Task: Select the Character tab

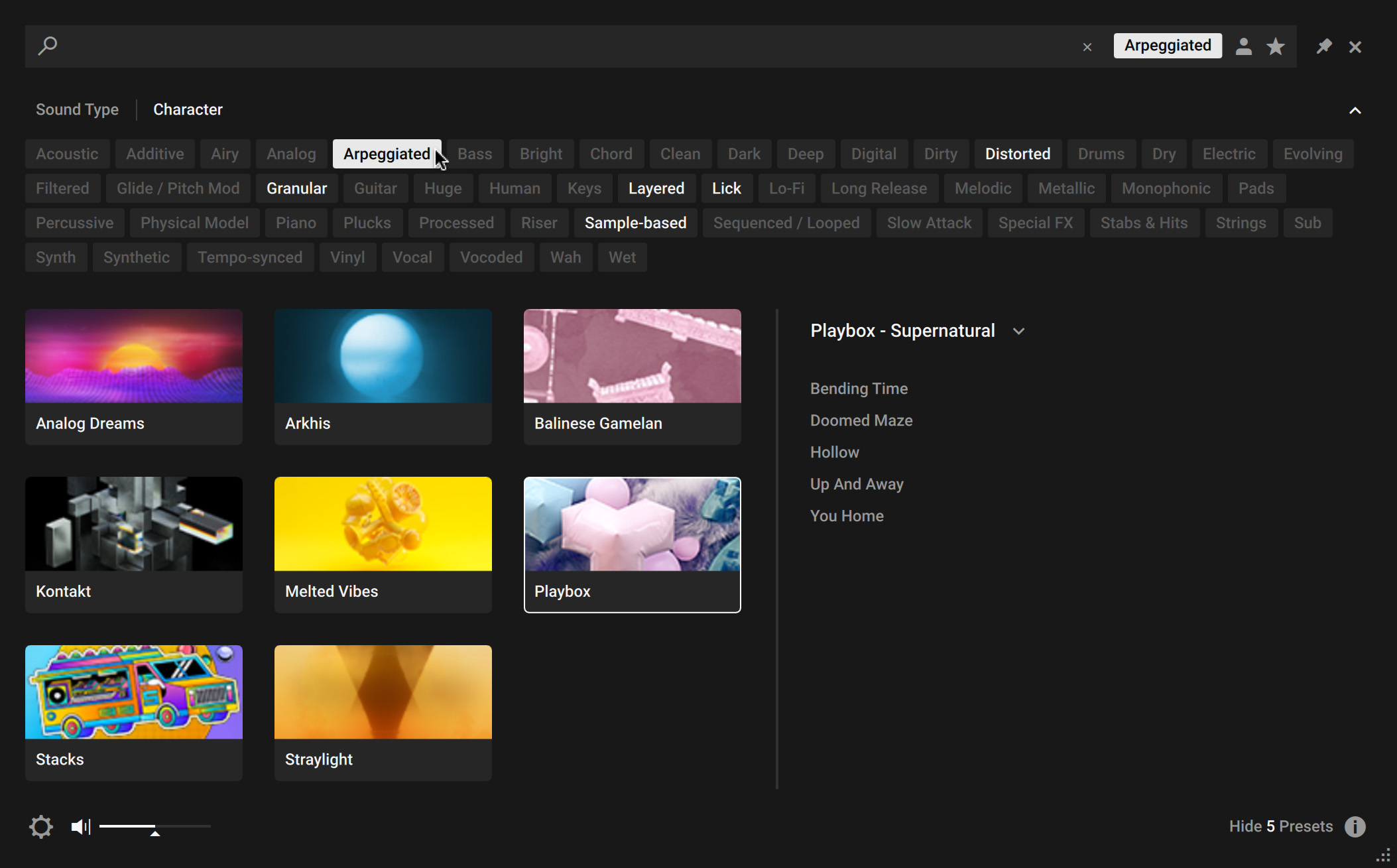Action: [x=188, y=109]
